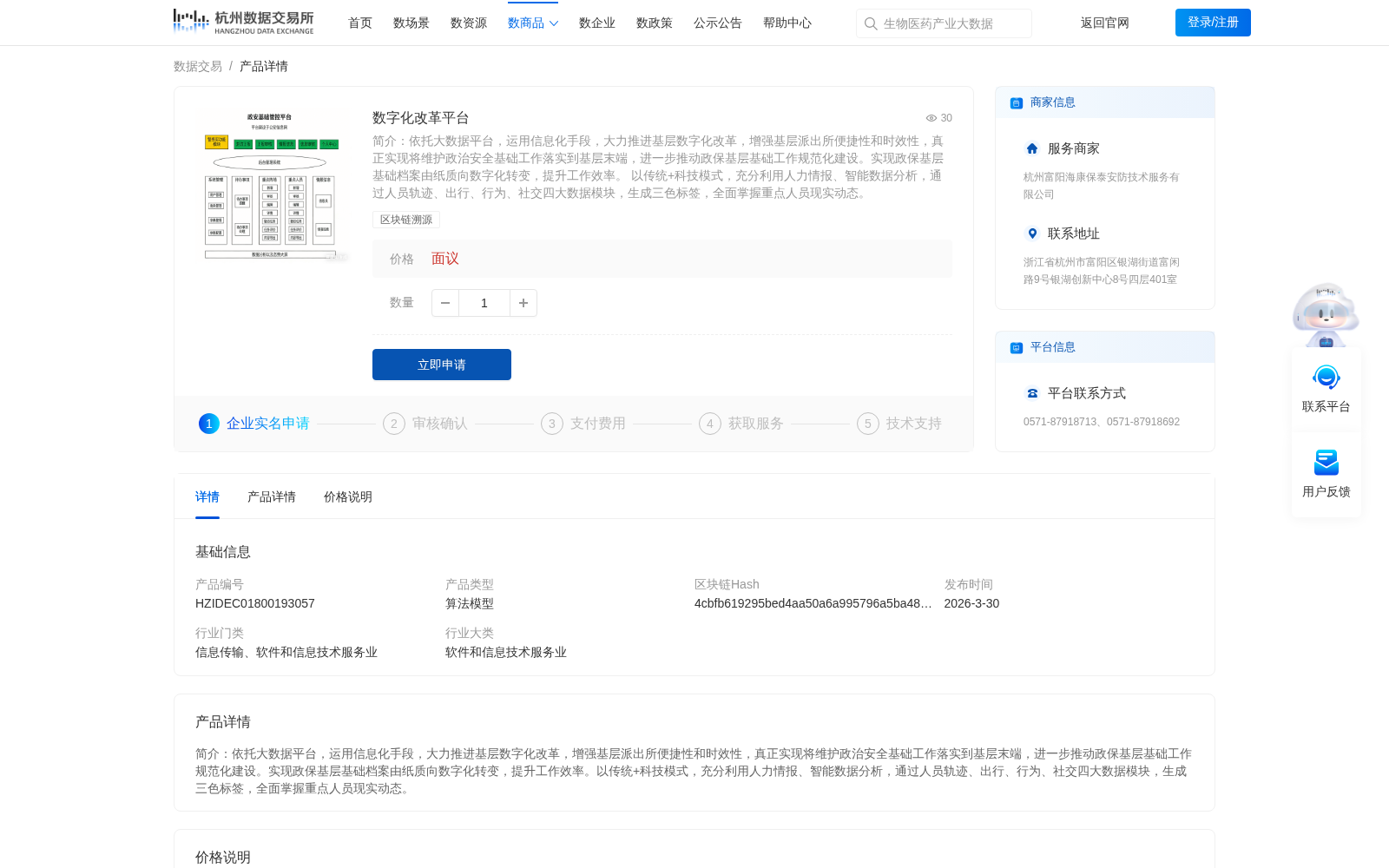Open the 数政策 menu item

point(655,23)
